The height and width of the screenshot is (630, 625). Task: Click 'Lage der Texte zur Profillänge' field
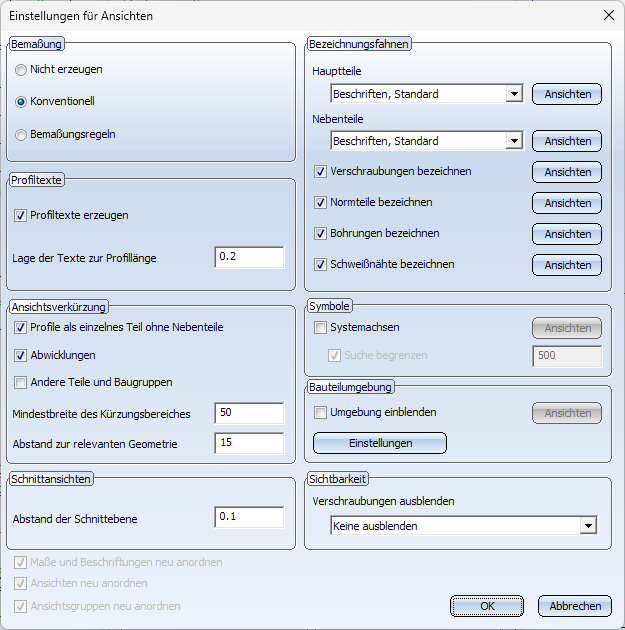coord(249,257)
